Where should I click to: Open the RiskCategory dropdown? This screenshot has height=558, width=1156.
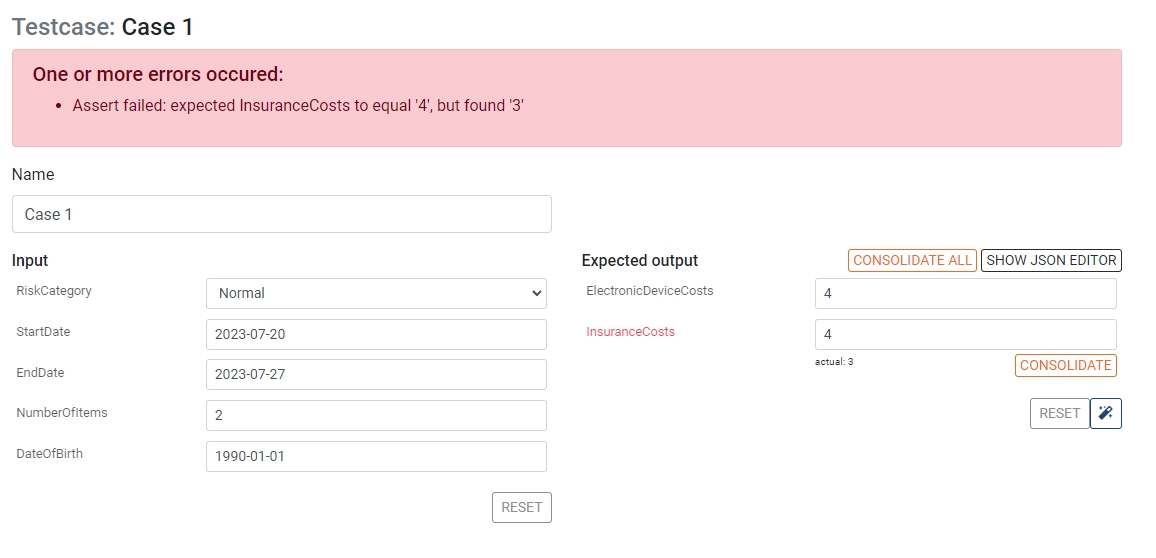pos(376,293)
